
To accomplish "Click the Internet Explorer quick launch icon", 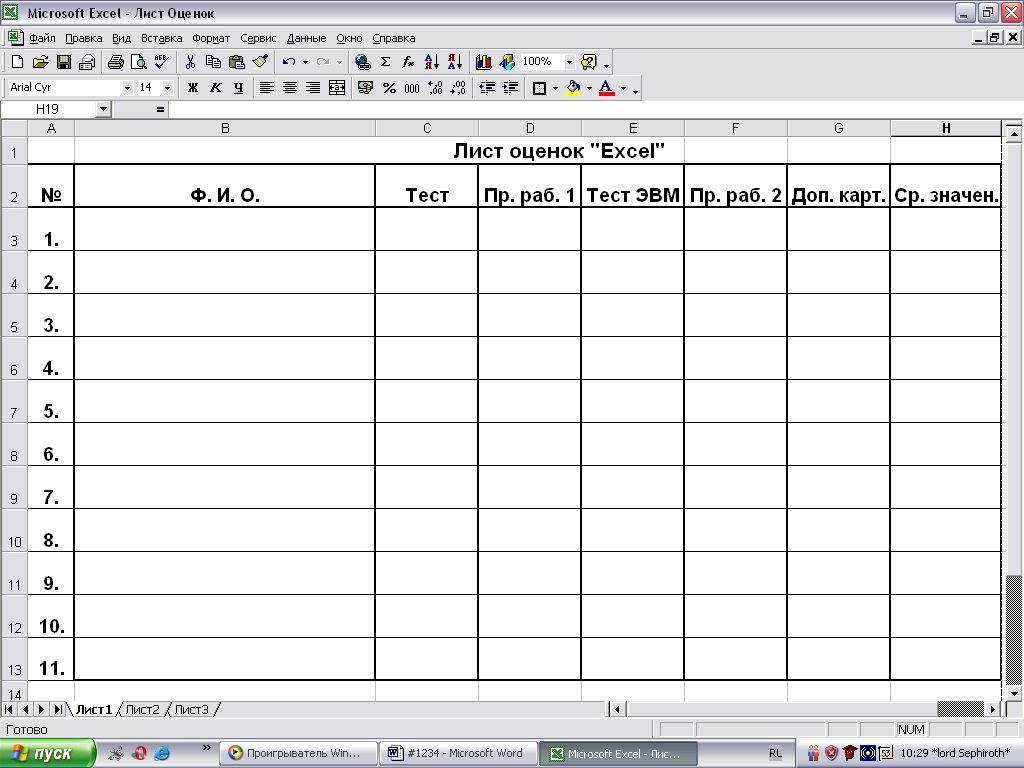I will (162, 754).
